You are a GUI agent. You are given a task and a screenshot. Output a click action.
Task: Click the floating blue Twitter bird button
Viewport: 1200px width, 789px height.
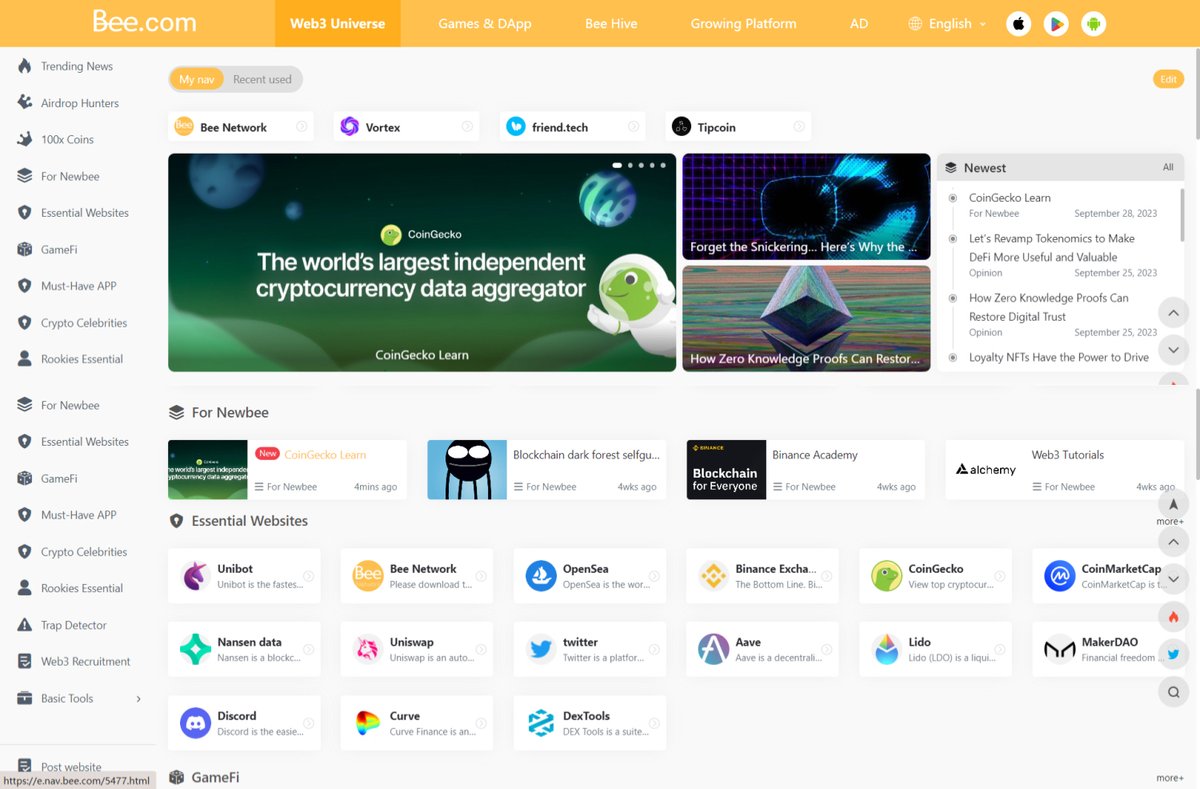pyautogui.click(x=1174, y=654)
